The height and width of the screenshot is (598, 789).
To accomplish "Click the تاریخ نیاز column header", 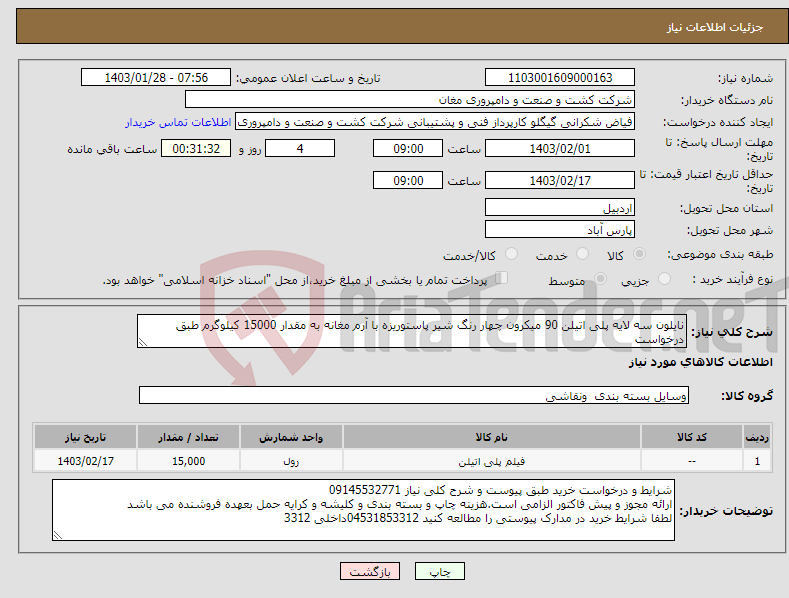I will pos(86,437).
